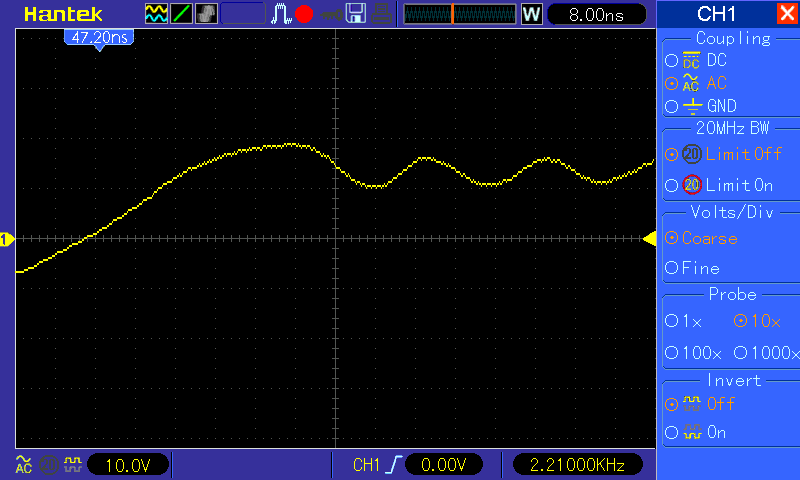Click the CH1 trigger source label at bottom
Image resolution: width=800 pixels, height=480 pixels.
pyautogui.click(x=366, y=465)
